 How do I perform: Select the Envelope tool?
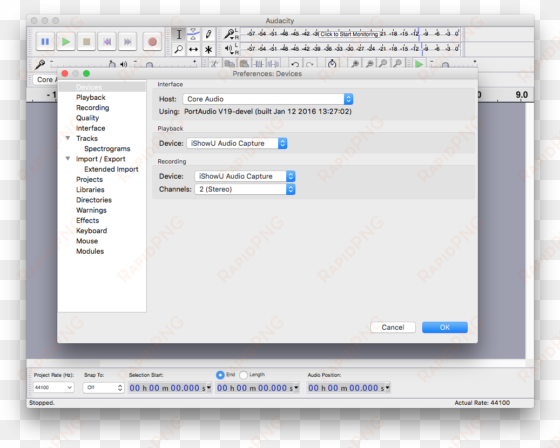(x=193, y=34)
